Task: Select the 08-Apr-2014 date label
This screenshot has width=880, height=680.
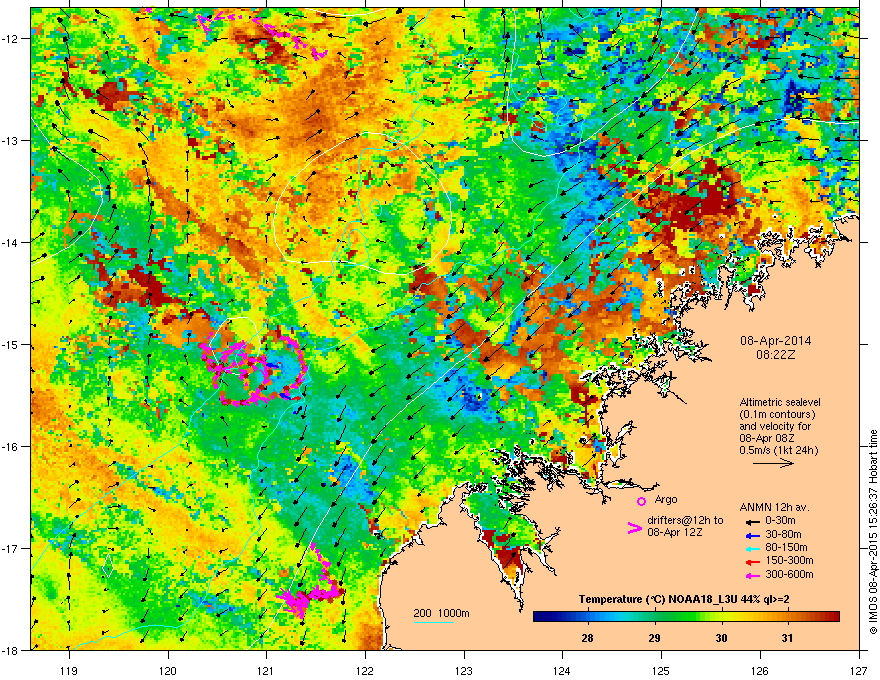Action: pyautogui.click(x=775, y=341)
